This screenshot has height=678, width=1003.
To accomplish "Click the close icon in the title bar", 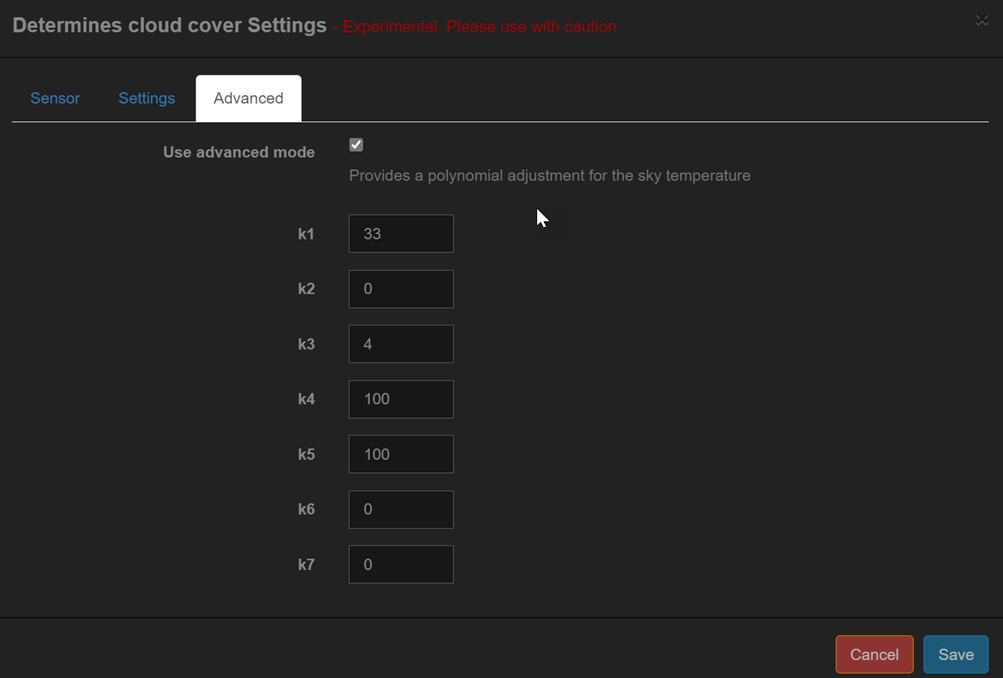I will point(981,20).
